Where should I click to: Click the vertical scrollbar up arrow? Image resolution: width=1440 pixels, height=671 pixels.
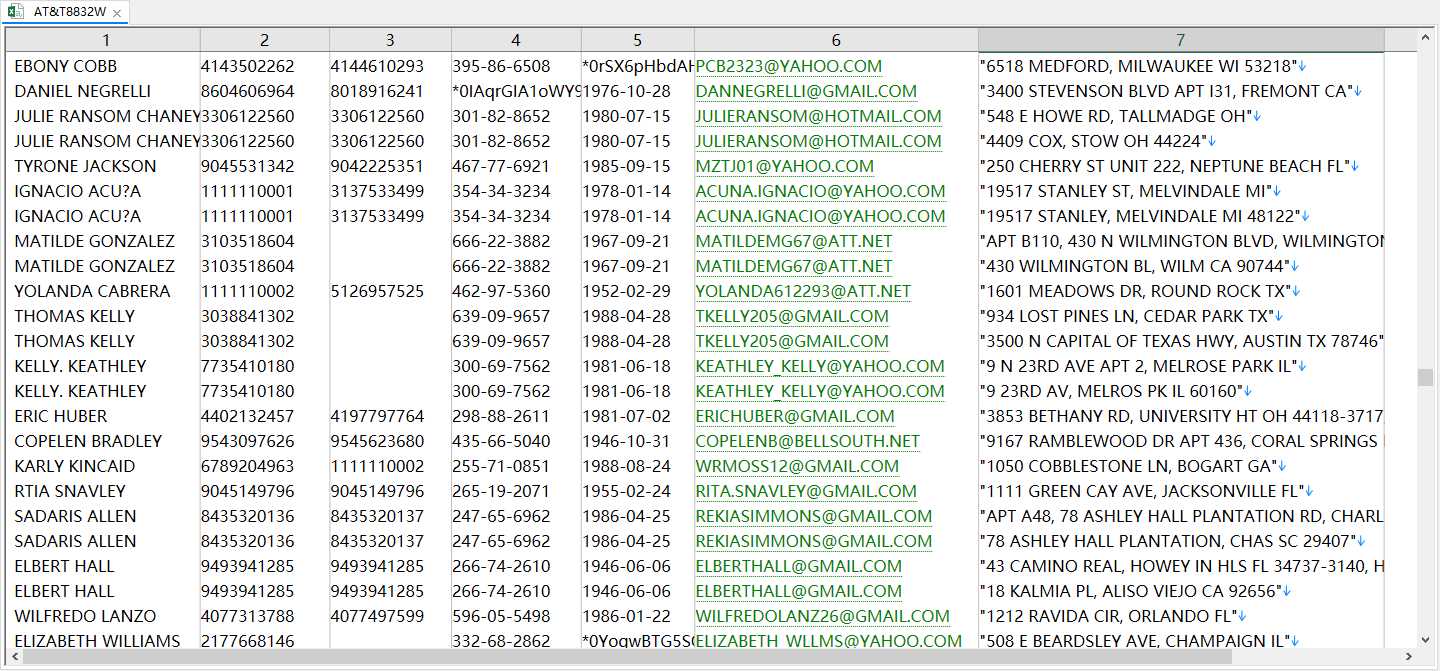[x=1425, y=37]
